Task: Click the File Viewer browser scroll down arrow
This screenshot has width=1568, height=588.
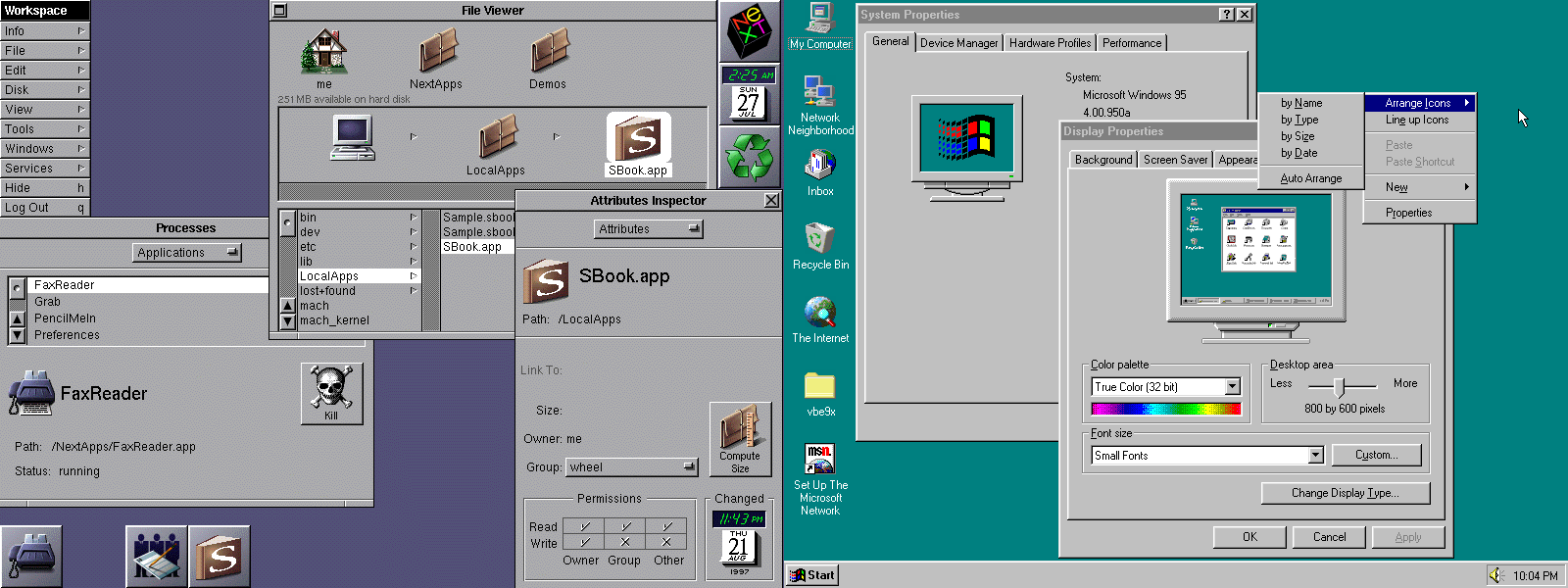Action: point(288,320)
